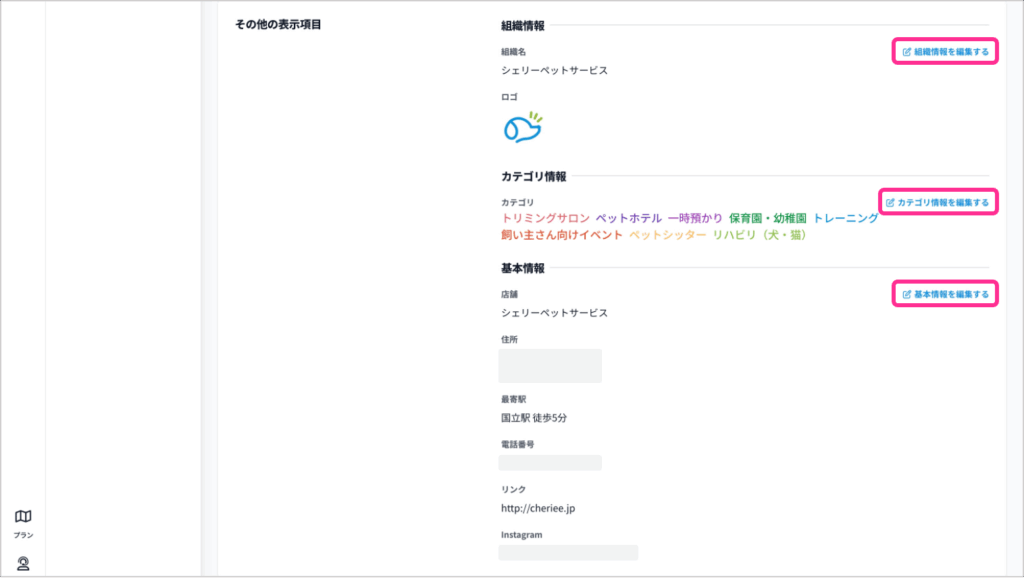Click the blue organization logo image

click(x=522, y=126)
